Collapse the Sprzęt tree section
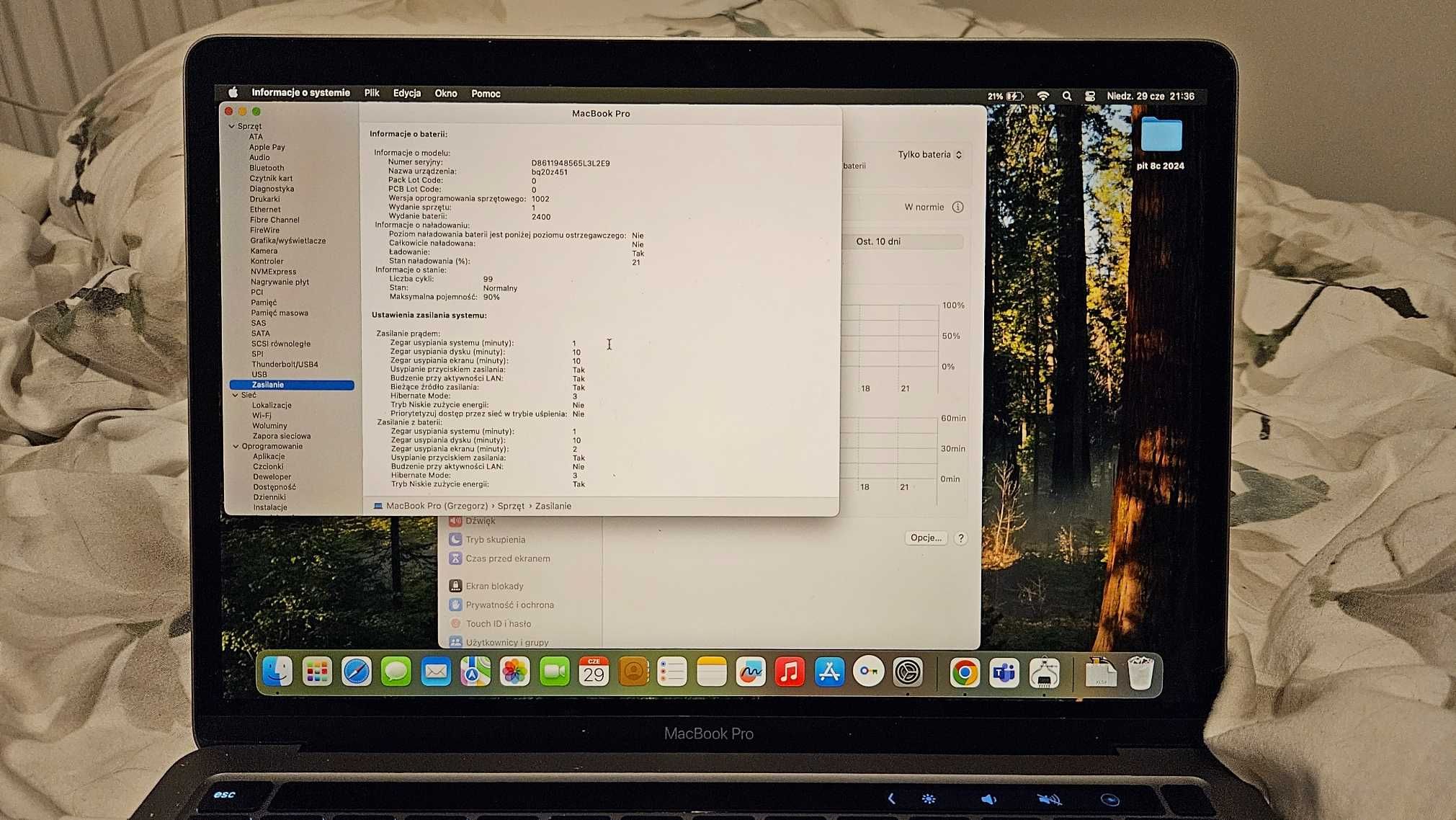 coord(231,126)
